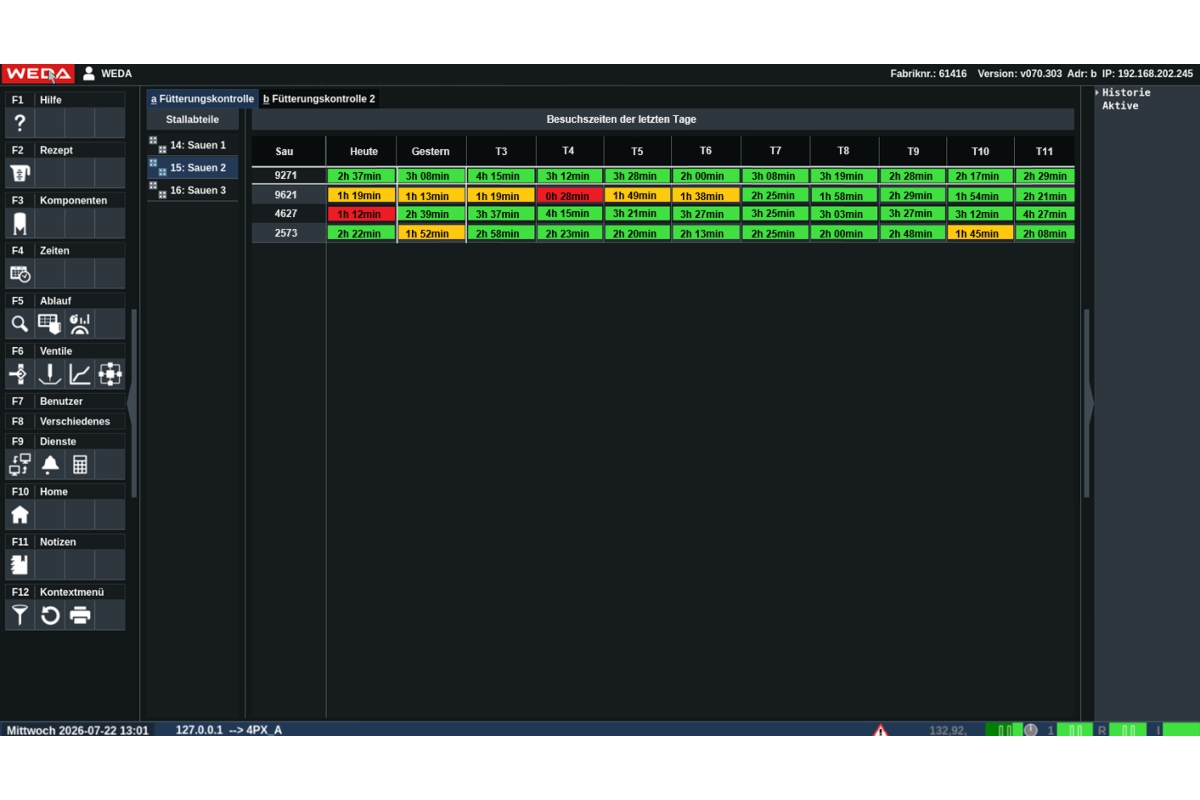
Task: Open the F7 Benutzer menu
Action: coord(65,401)
